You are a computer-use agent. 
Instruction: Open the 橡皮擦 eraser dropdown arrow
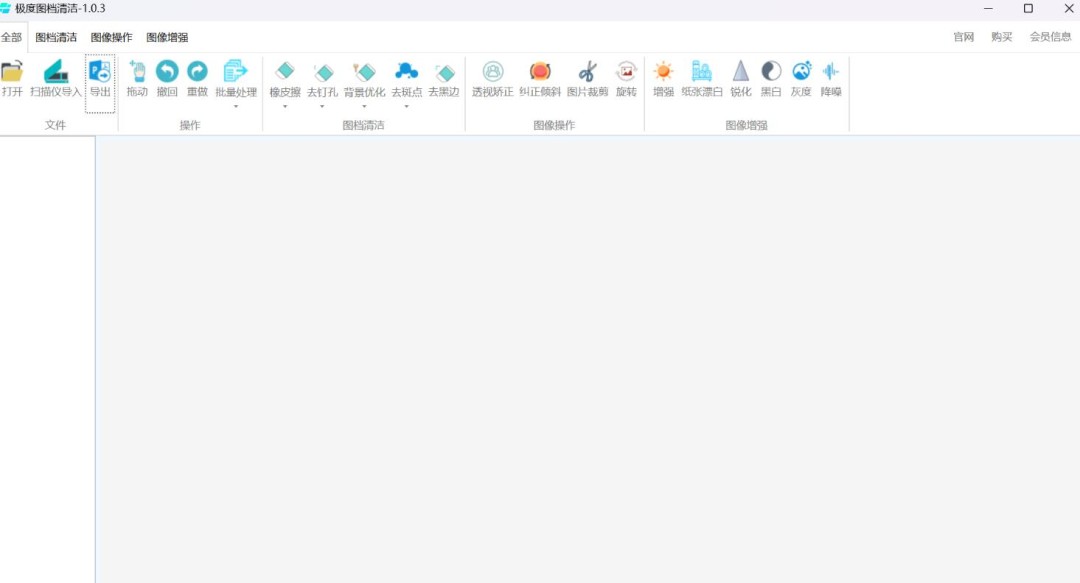(285, 106)
